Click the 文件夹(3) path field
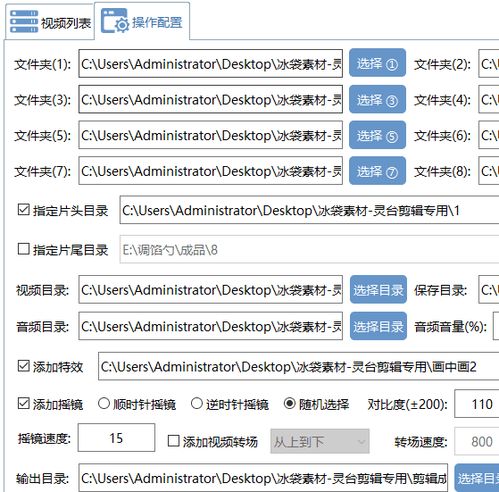Viewport: 499px width, 492px height. 211,99
